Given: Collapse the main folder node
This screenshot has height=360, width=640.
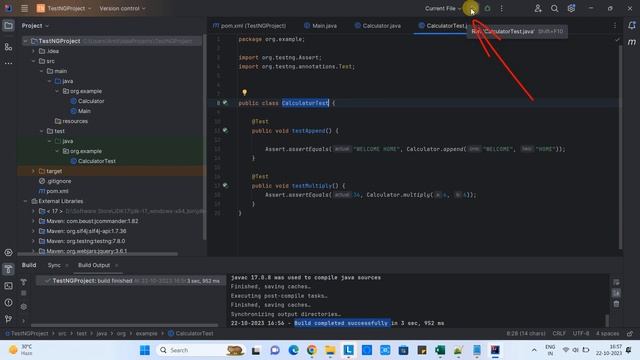Looking at the screenshot, I should [x=41, y=71].
